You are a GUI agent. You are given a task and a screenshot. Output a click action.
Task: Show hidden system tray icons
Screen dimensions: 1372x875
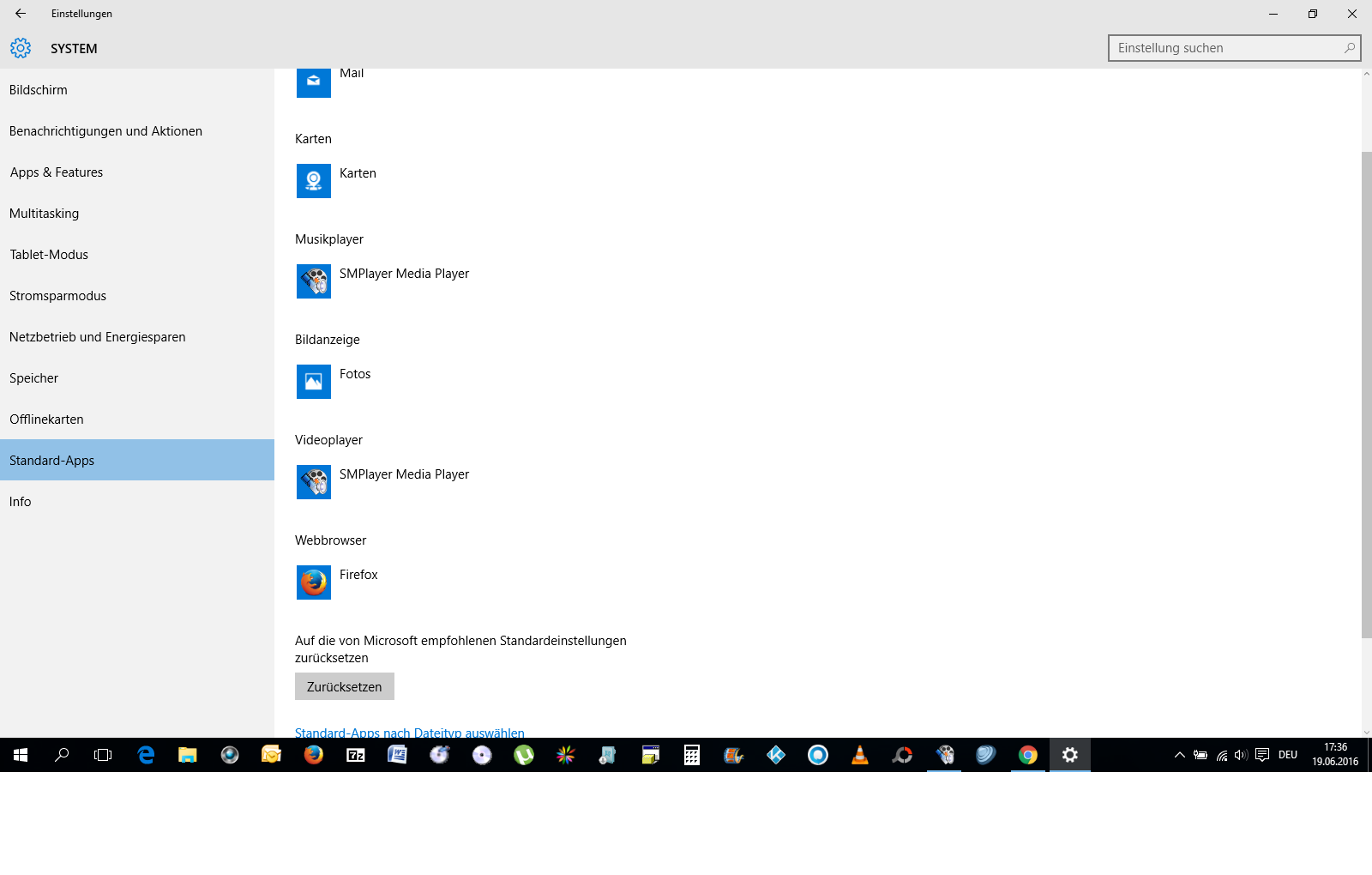click(x=1180, y=755)
